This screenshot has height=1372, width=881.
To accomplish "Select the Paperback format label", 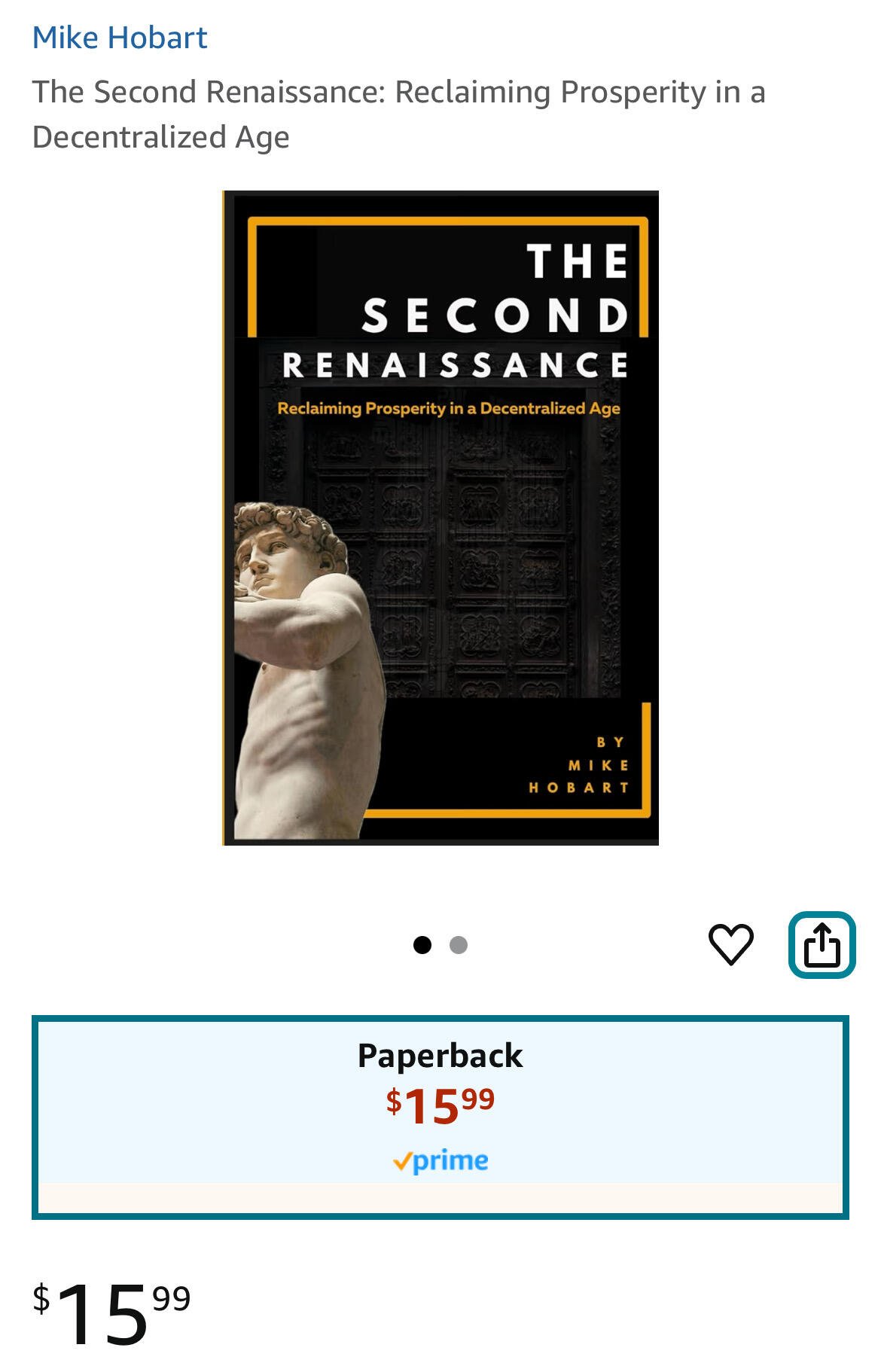I will 440,1055.
